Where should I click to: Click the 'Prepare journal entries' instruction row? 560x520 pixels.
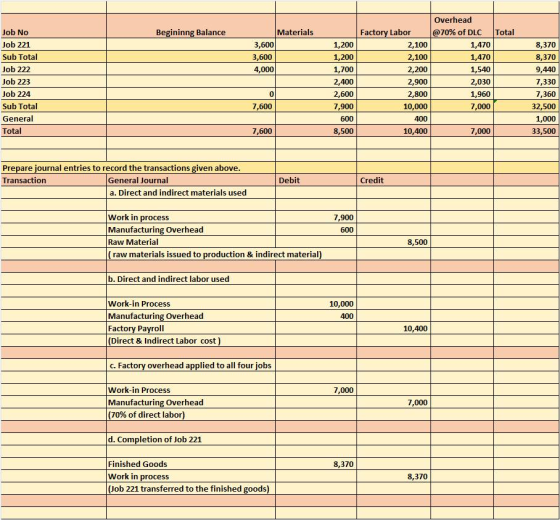click(138, 168)
